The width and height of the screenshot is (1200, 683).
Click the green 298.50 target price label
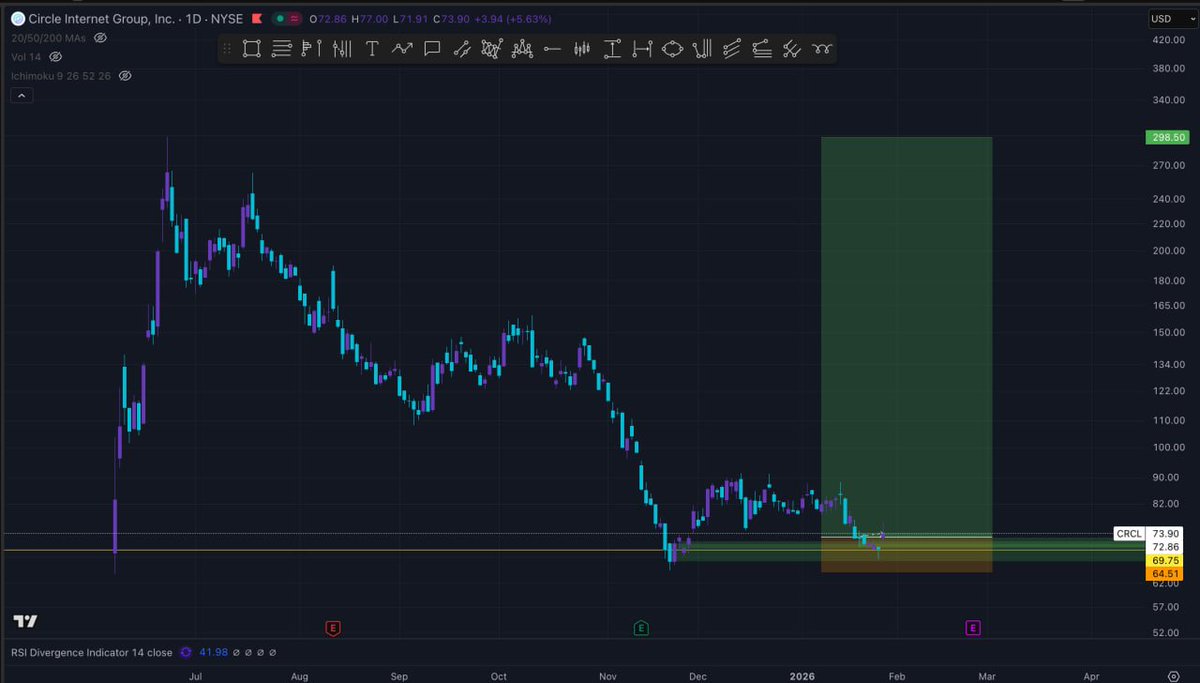click(1169, 137)
